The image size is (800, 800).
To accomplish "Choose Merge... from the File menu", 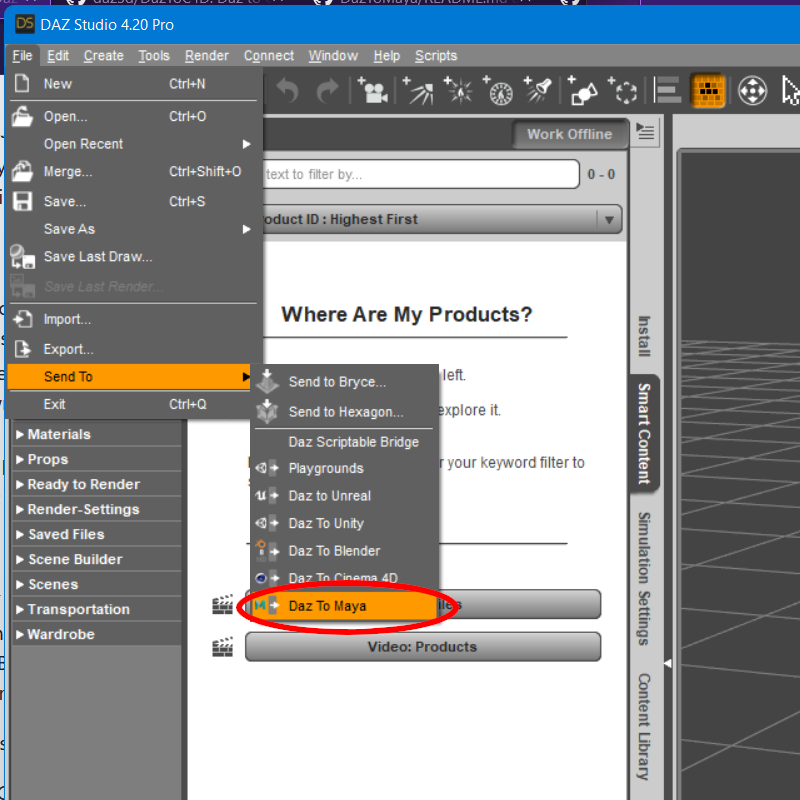I will (x=132, y=171).
